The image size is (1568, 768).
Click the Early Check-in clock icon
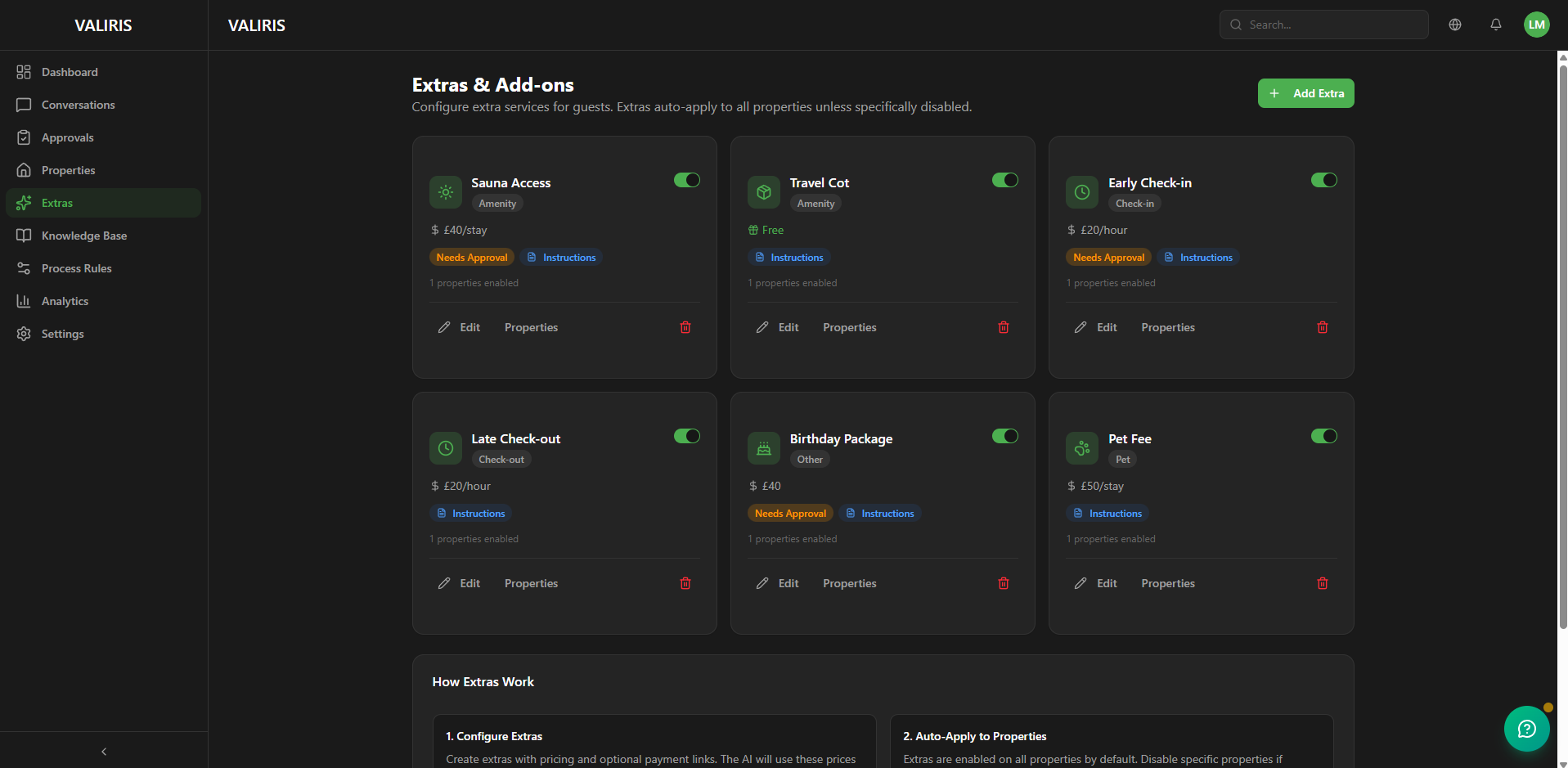pos(1081,192)
